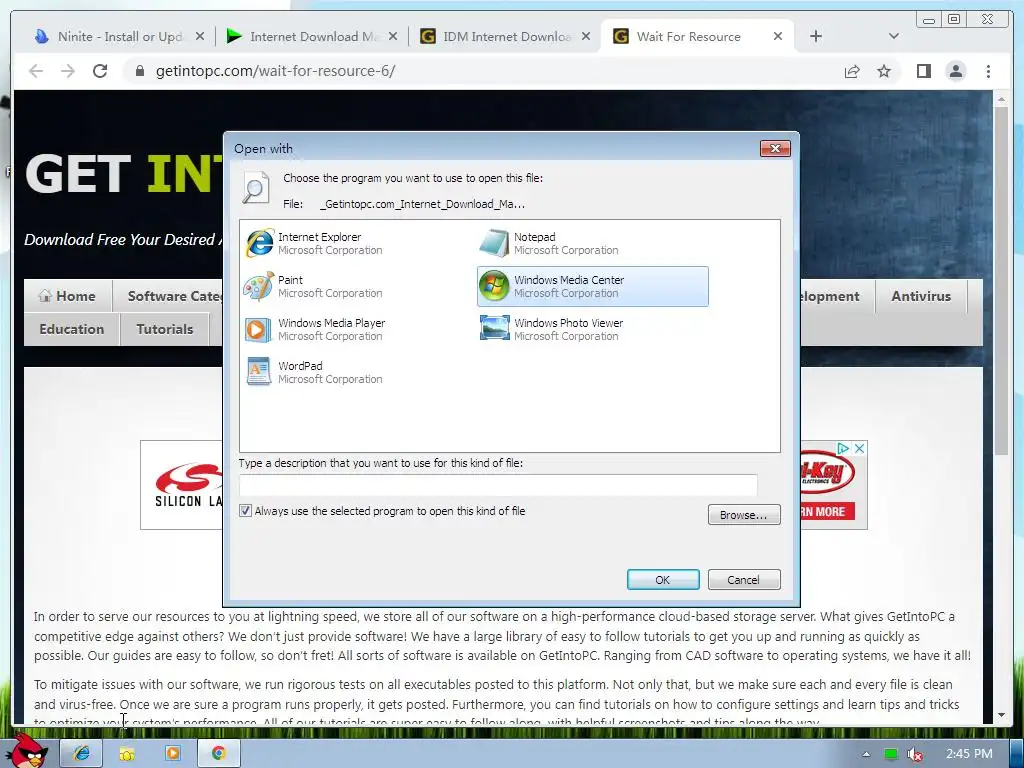The height and width of the screenshot is (768, 1024).
Task: Uncheck Always use the selected program checkbox
Action: 246,511
